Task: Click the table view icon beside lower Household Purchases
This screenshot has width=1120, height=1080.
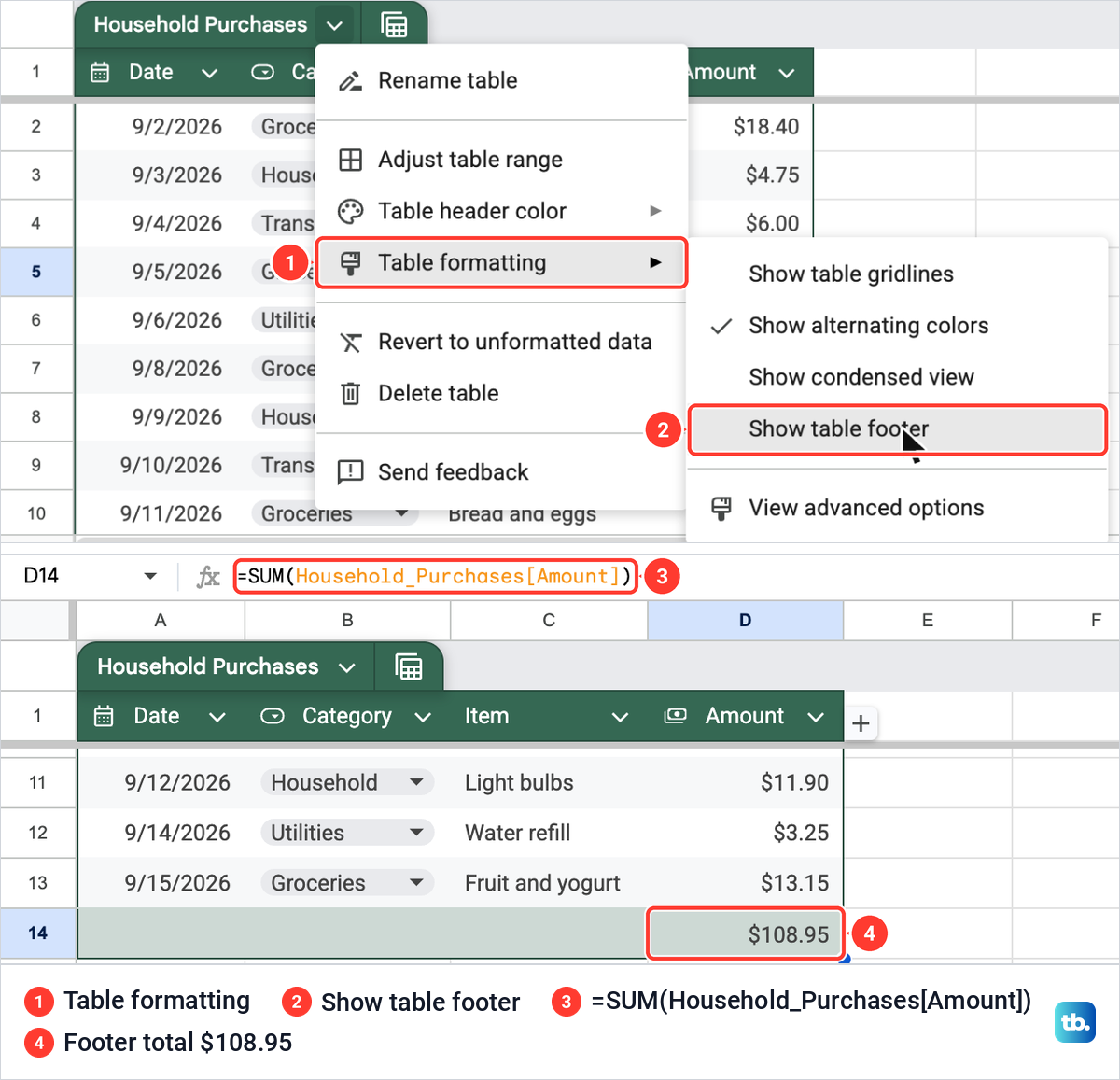Action: [409, 666]
